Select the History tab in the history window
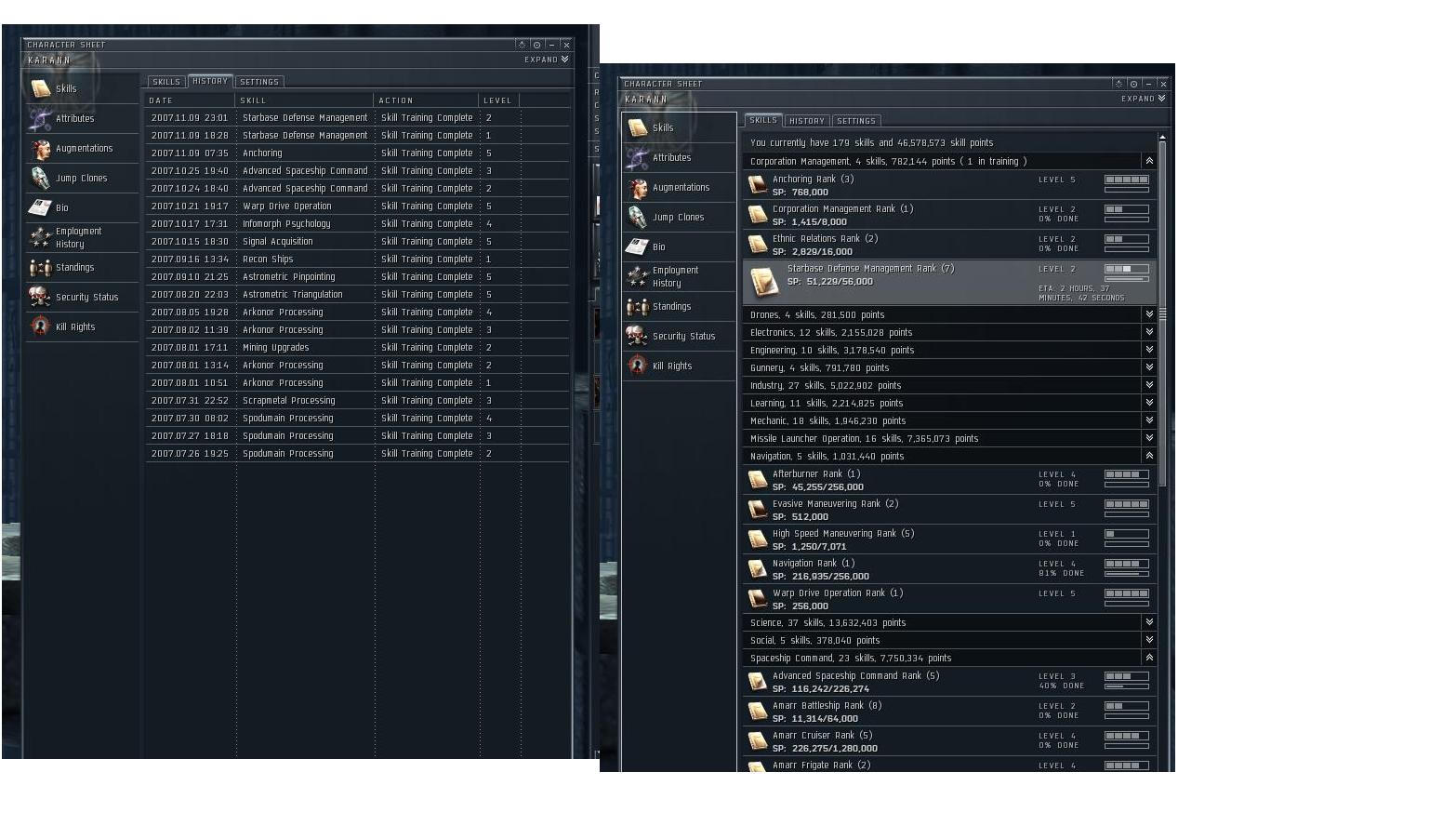The width and height of the screenshot is (1456, 839). coord(210,81)
